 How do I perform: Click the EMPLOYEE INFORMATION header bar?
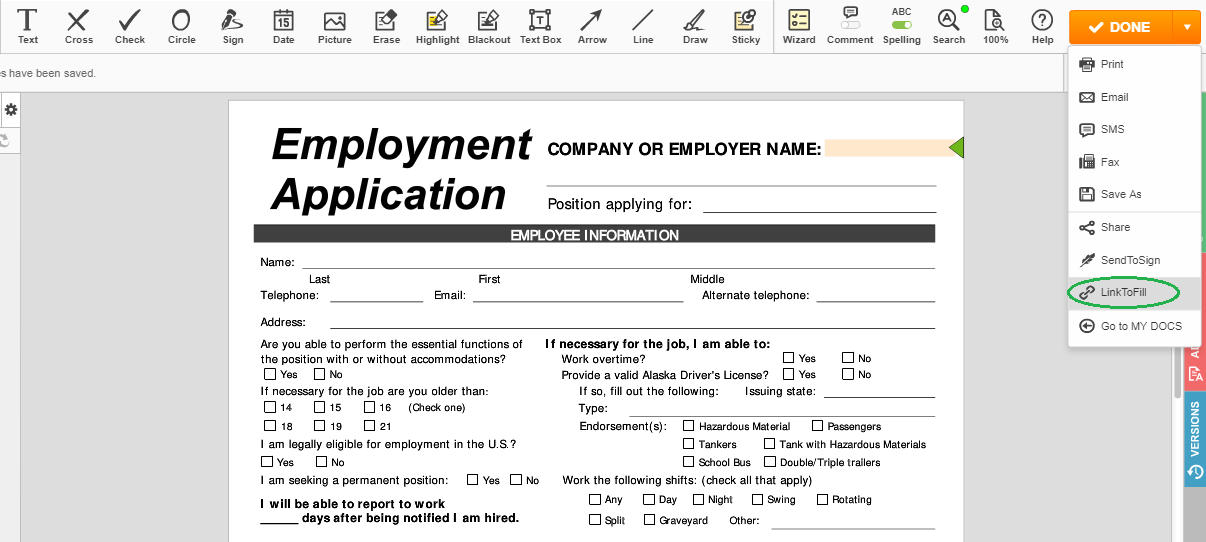(594, 234)
